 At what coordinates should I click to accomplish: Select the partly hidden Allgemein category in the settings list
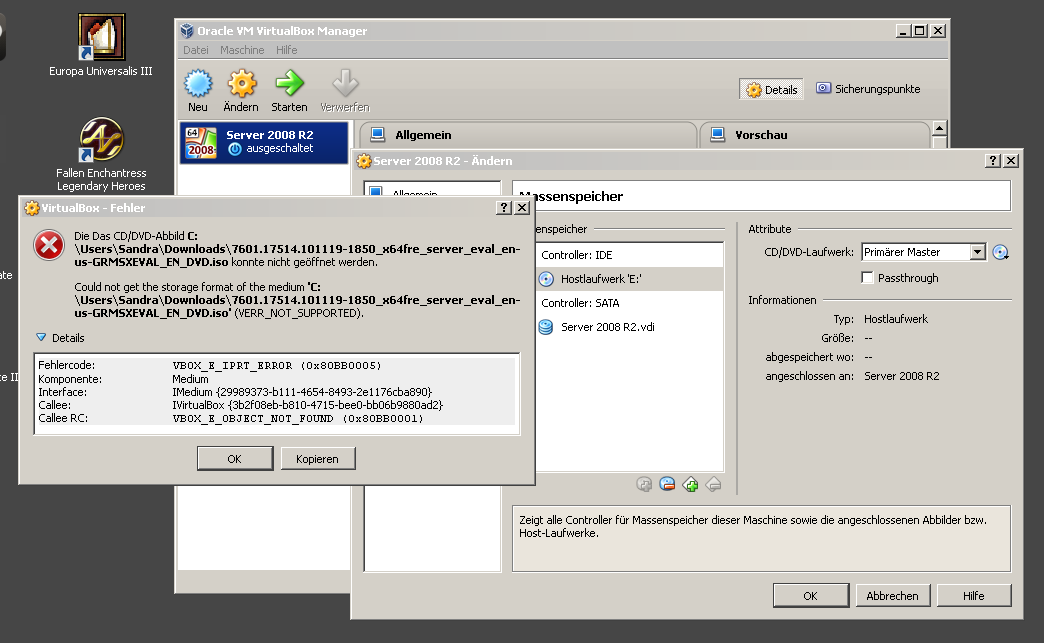pyautogui.click(x=433, y=191)
